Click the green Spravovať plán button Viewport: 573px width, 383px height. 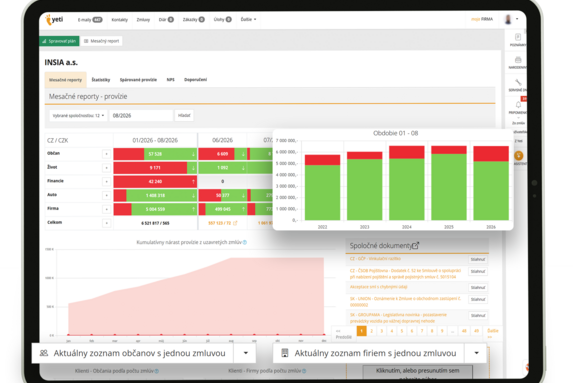(59, 41)
